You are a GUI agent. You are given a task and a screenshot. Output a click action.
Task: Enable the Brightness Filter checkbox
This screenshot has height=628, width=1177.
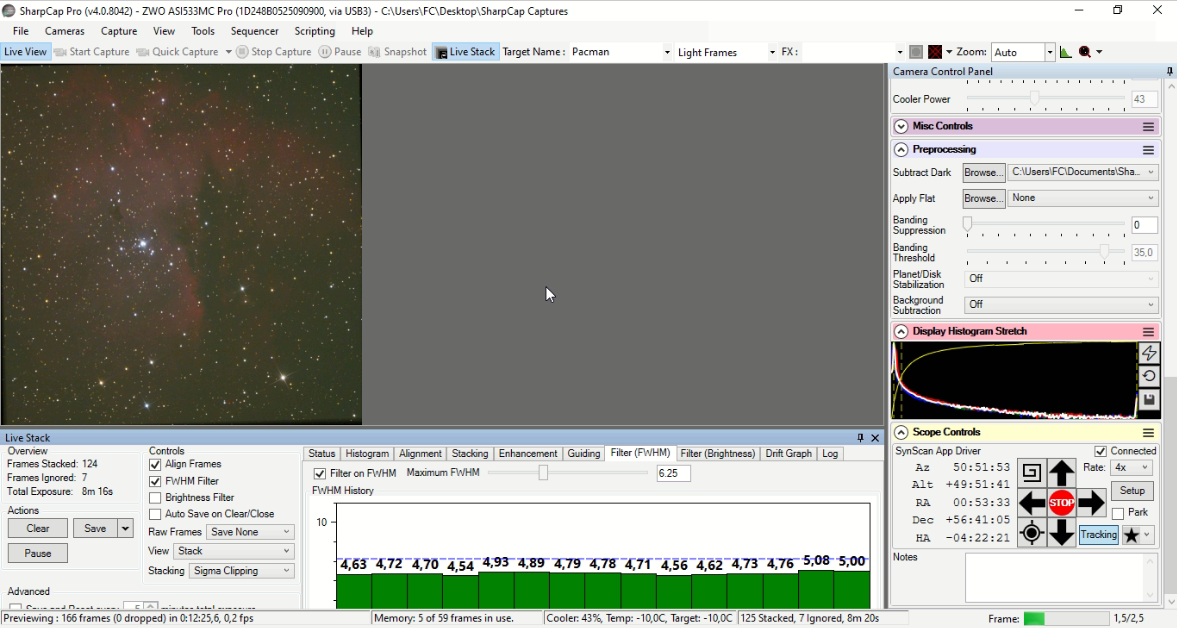coord(155,497)
